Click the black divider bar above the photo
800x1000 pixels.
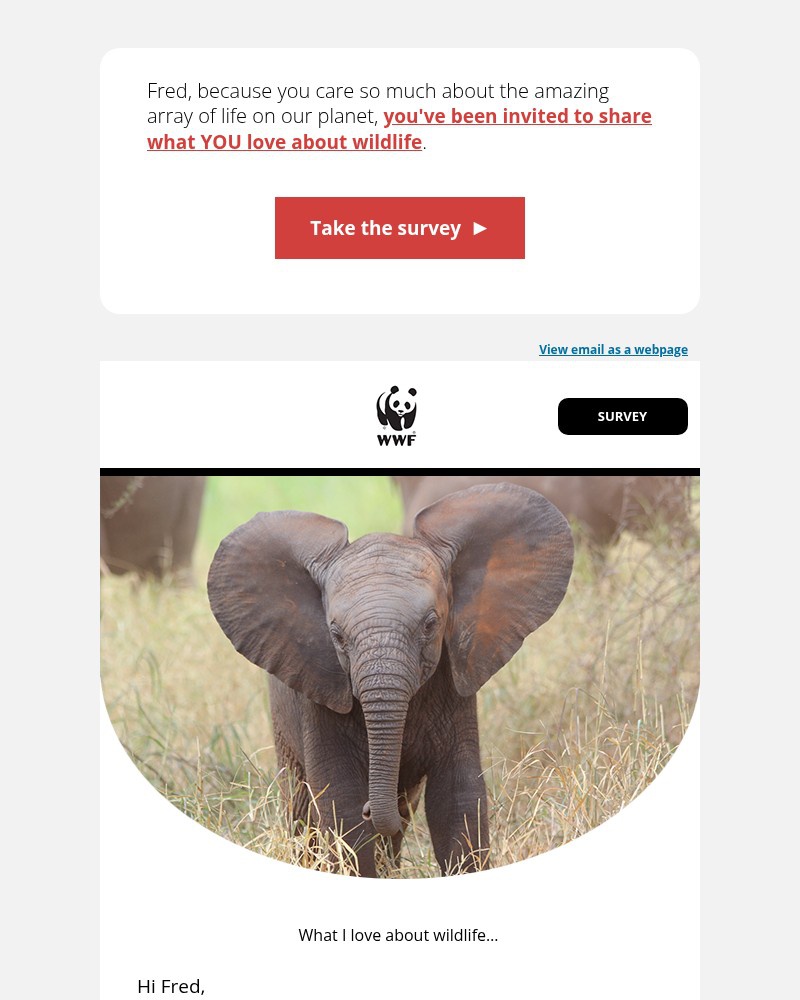[400, 472]
